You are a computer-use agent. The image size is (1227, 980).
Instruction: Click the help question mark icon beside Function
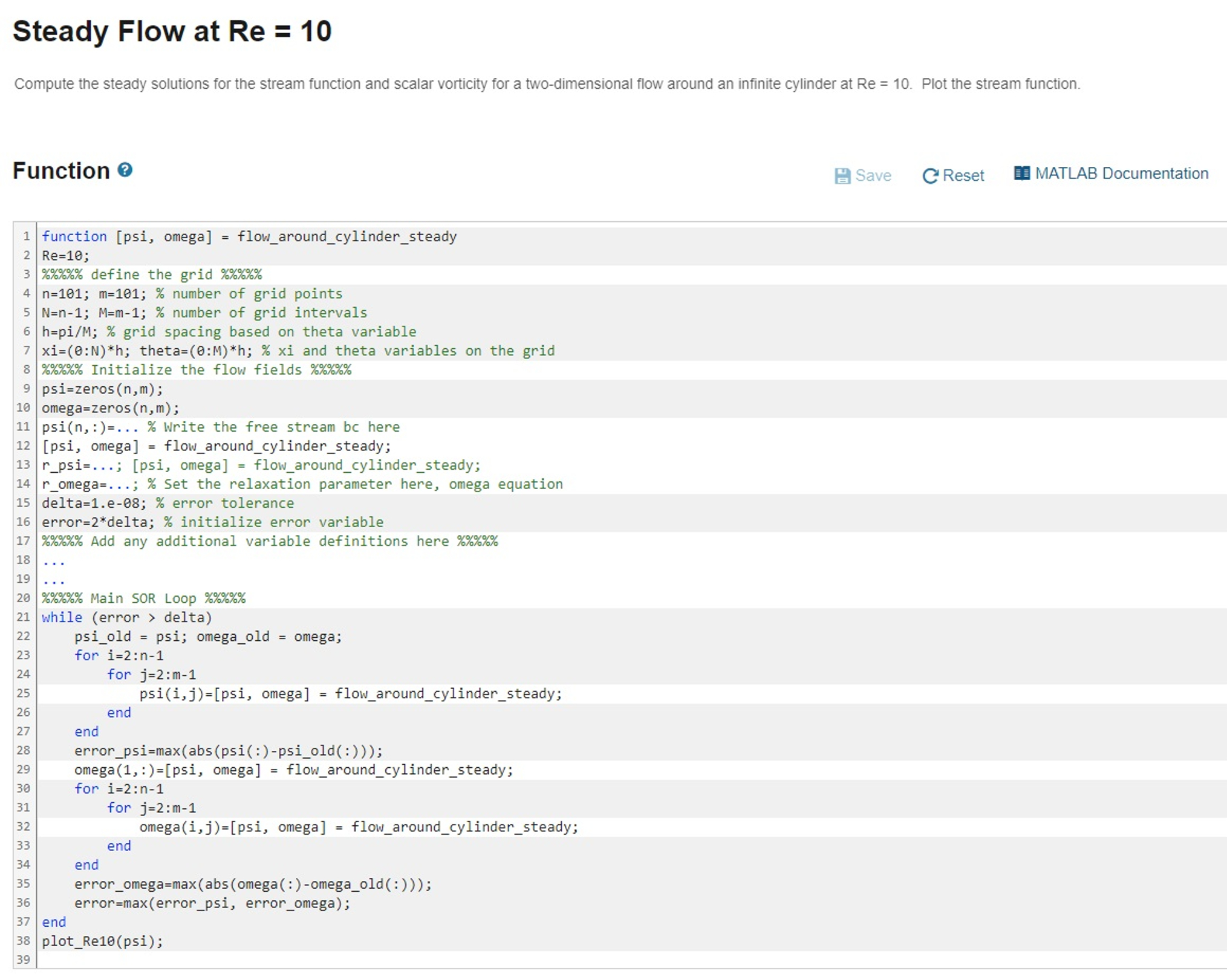point(125,170)
